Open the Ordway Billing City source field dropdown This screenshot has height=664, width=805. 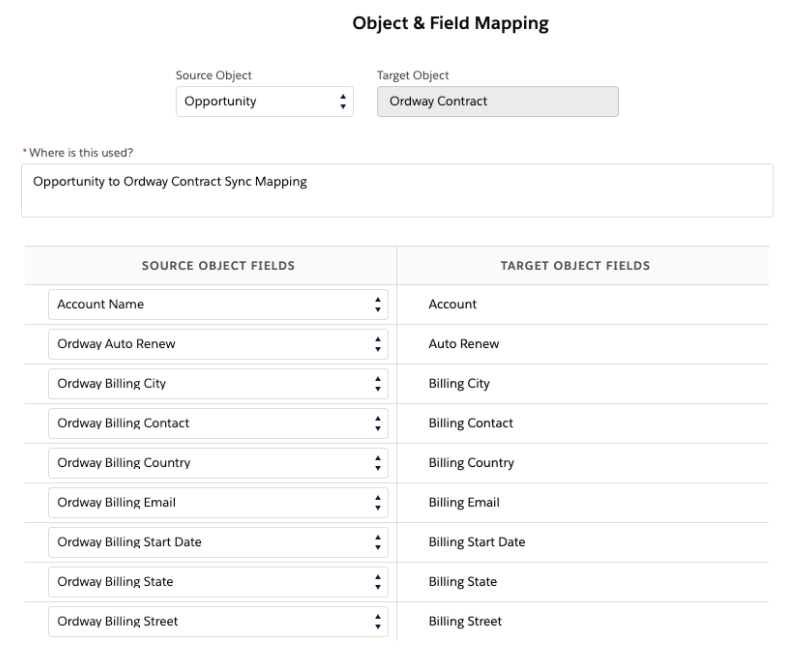coord(218,384)
